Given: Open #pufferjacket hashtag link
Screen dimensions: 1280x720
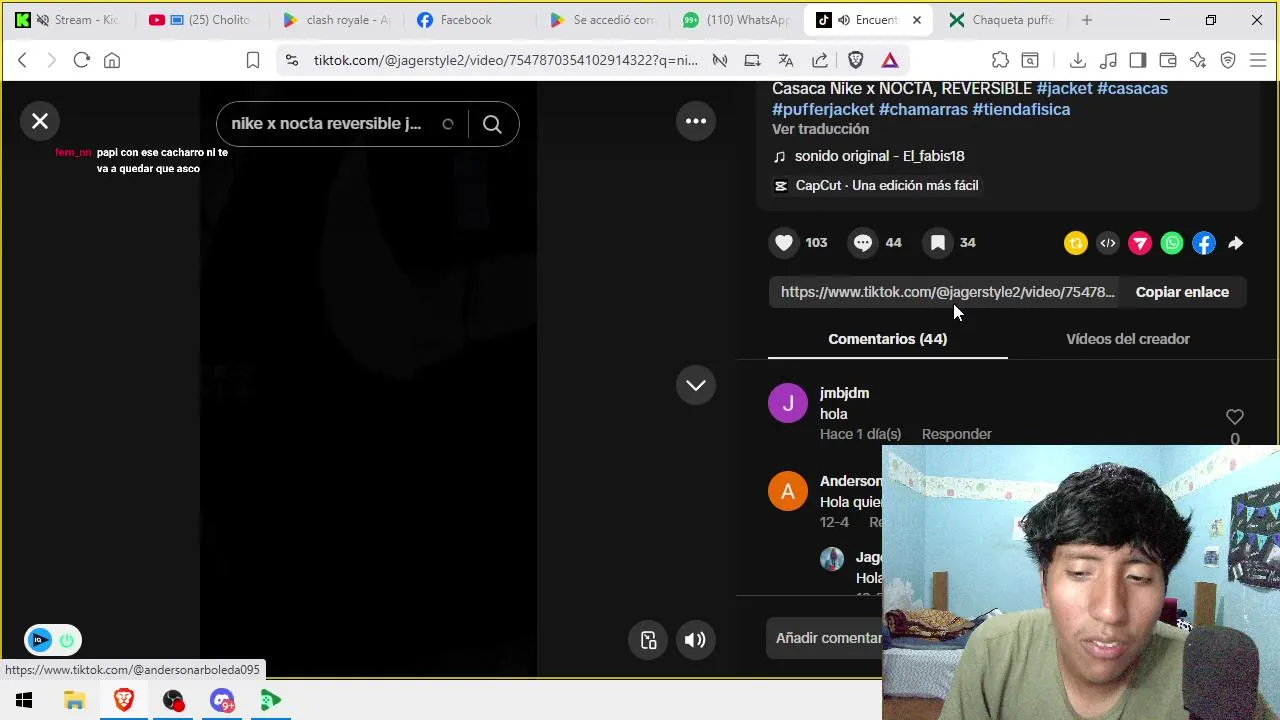Looking at the screenshot, I should (823, 109).
